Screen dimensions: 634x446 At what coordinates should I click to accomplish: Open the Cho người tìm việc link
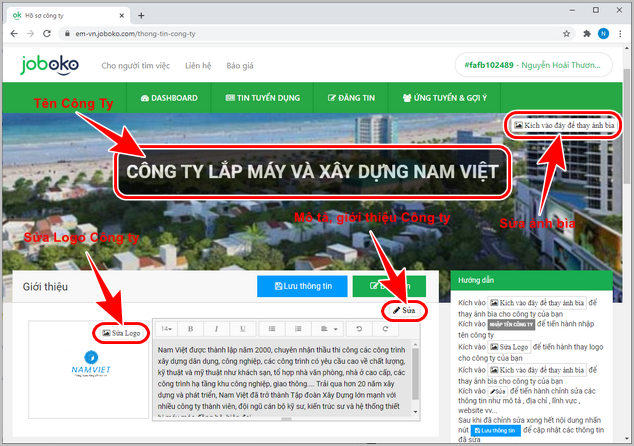pyautogui.click(x=135, y=66)
